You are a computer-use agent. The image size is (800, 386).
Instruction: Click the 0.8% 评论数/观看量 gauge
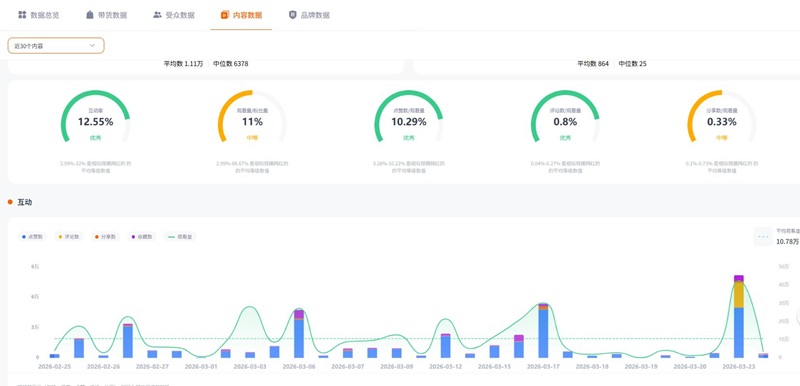coord(565,117)
